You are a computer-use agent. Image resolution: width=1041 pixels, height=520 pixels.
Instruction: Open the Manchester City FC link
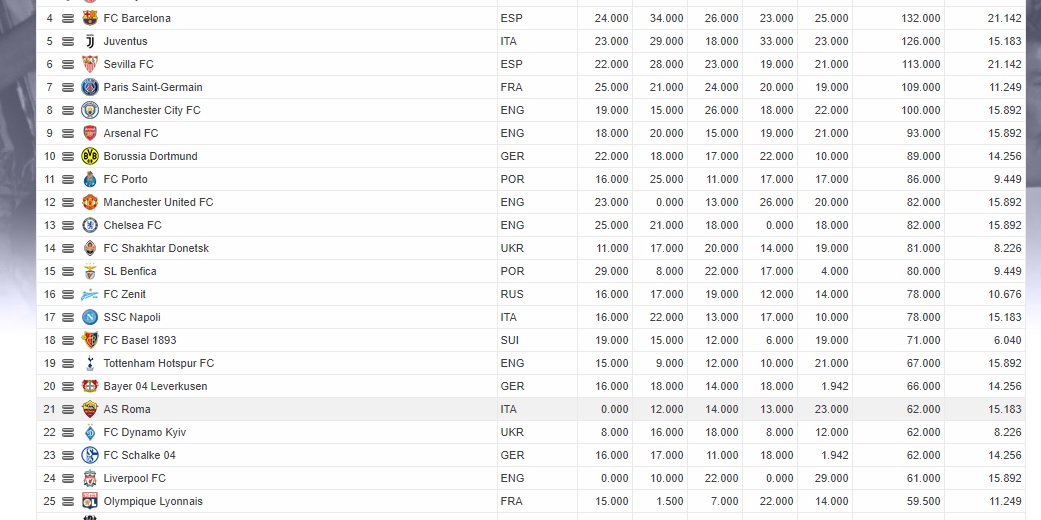click(x=151, y=110)
